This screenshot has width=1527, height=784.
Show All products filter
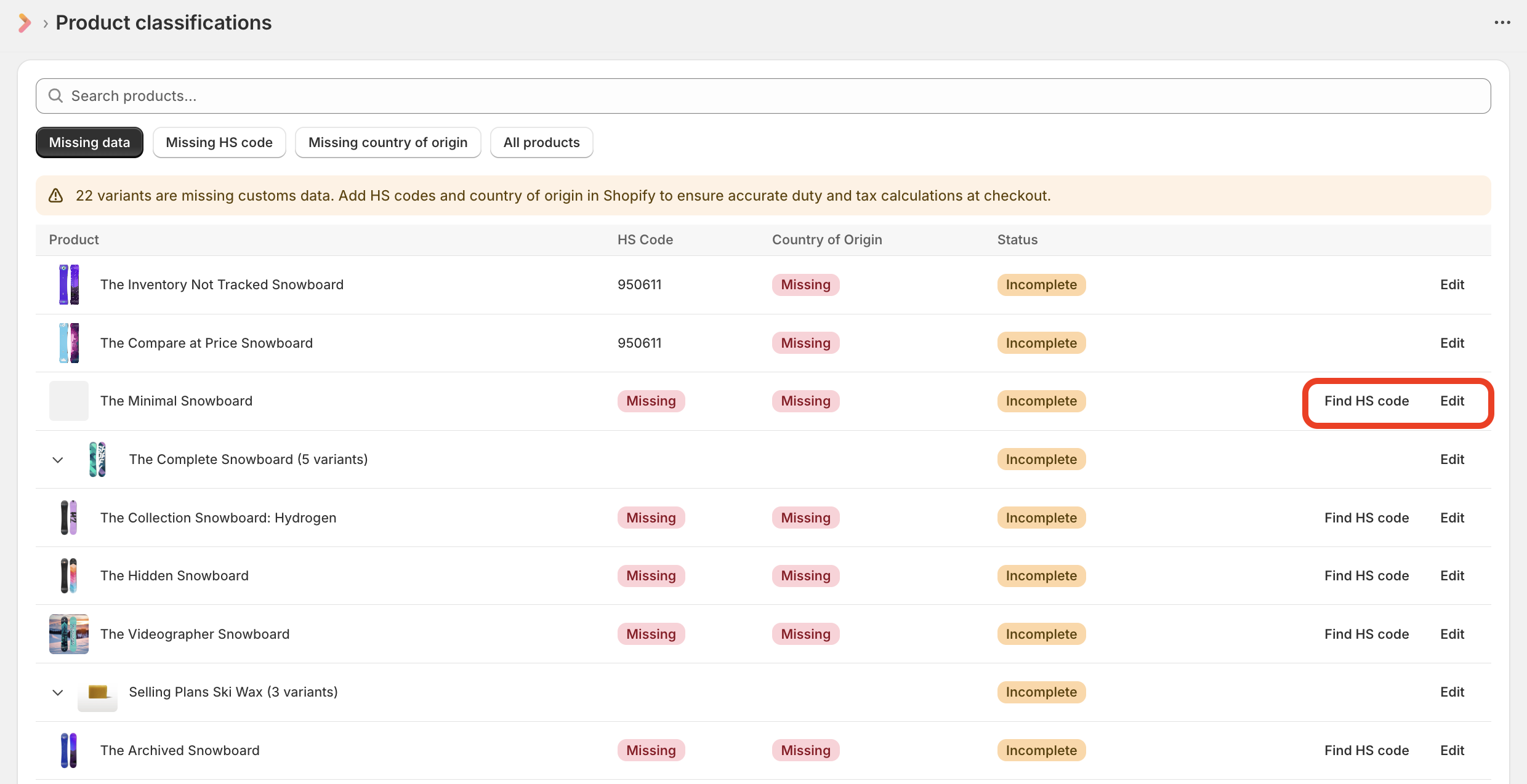coord(541,143)
